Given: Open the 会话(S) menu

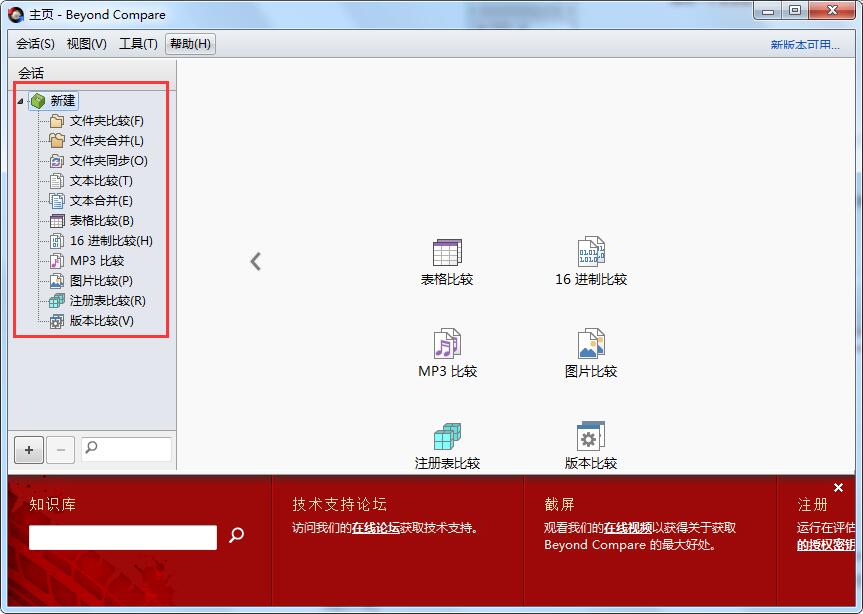Looking at the screenshot, I should coord(35,44).
